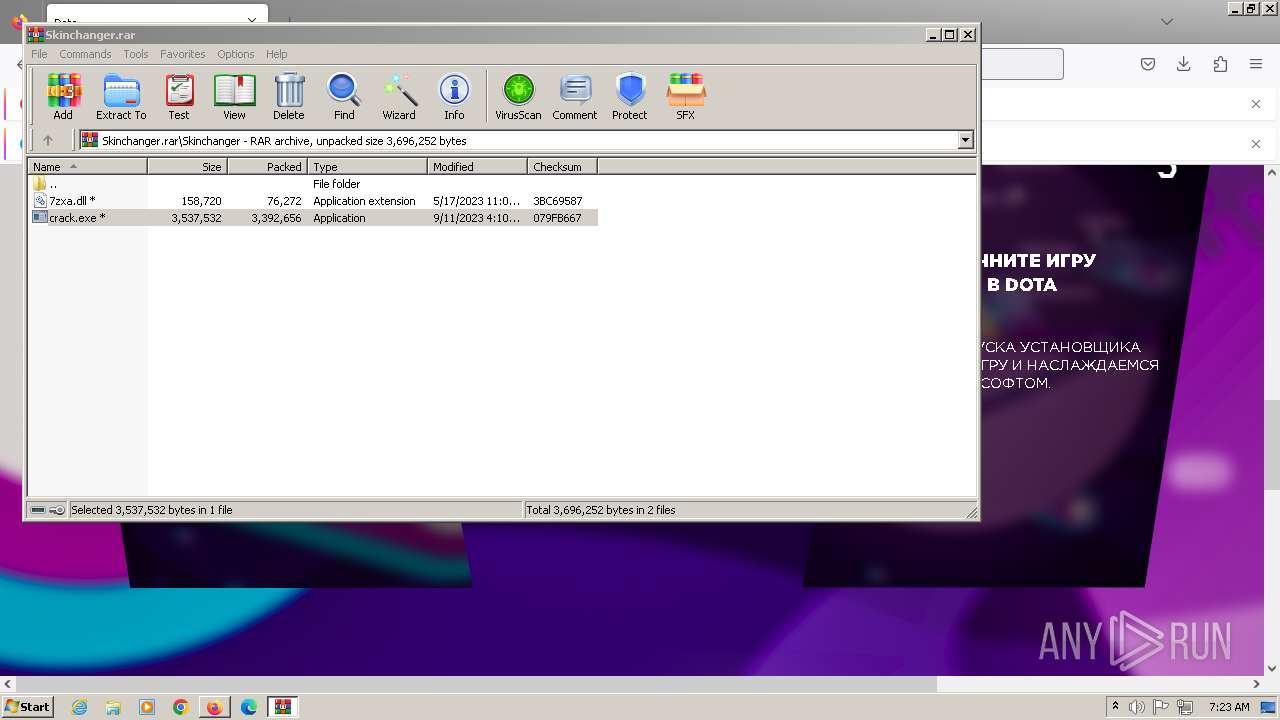Viewport: 1280px width, 720px height.
Task: Sort by Modified column header
Action: click(478, 167)
